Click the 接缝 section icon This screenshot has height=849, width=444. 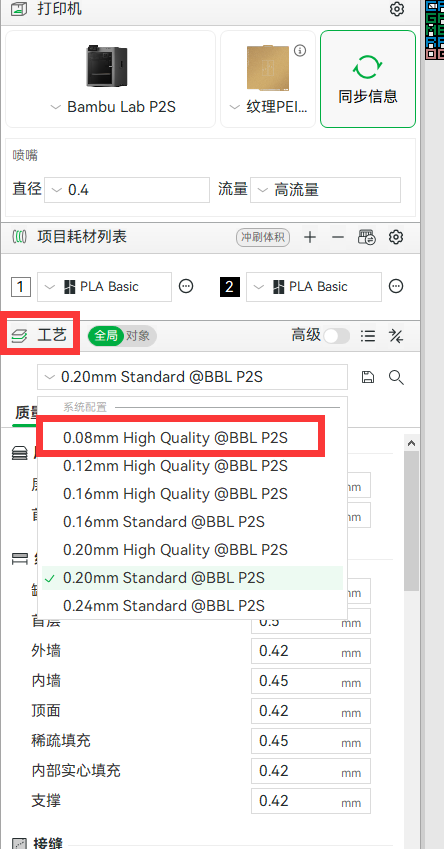19,844
